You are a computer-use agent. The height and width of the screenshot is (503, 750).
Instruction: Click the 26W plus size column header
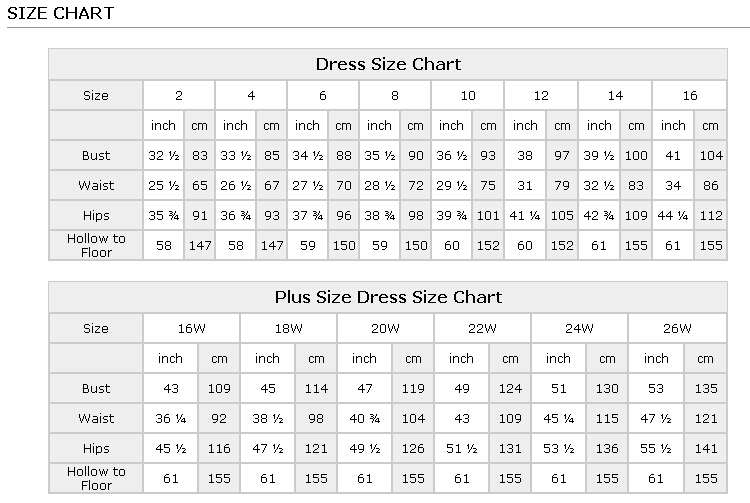click(x=677, y=329)
